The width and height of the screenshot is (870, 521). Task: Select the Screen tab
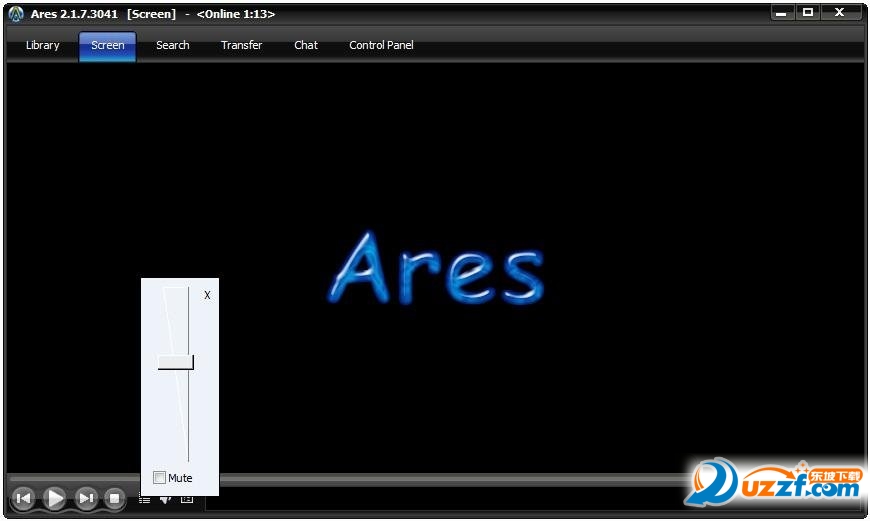tap(108, 45)
